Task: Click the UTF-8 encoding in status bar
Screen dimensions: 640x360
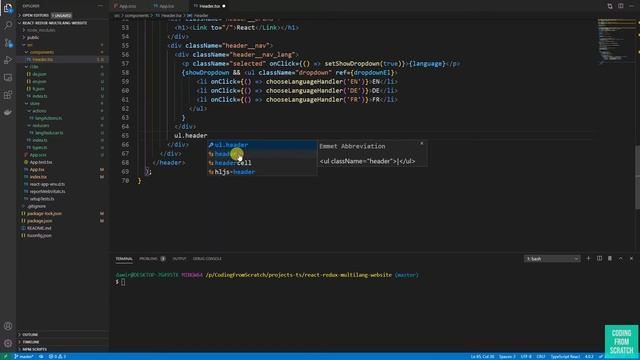Action: (526, 356)
